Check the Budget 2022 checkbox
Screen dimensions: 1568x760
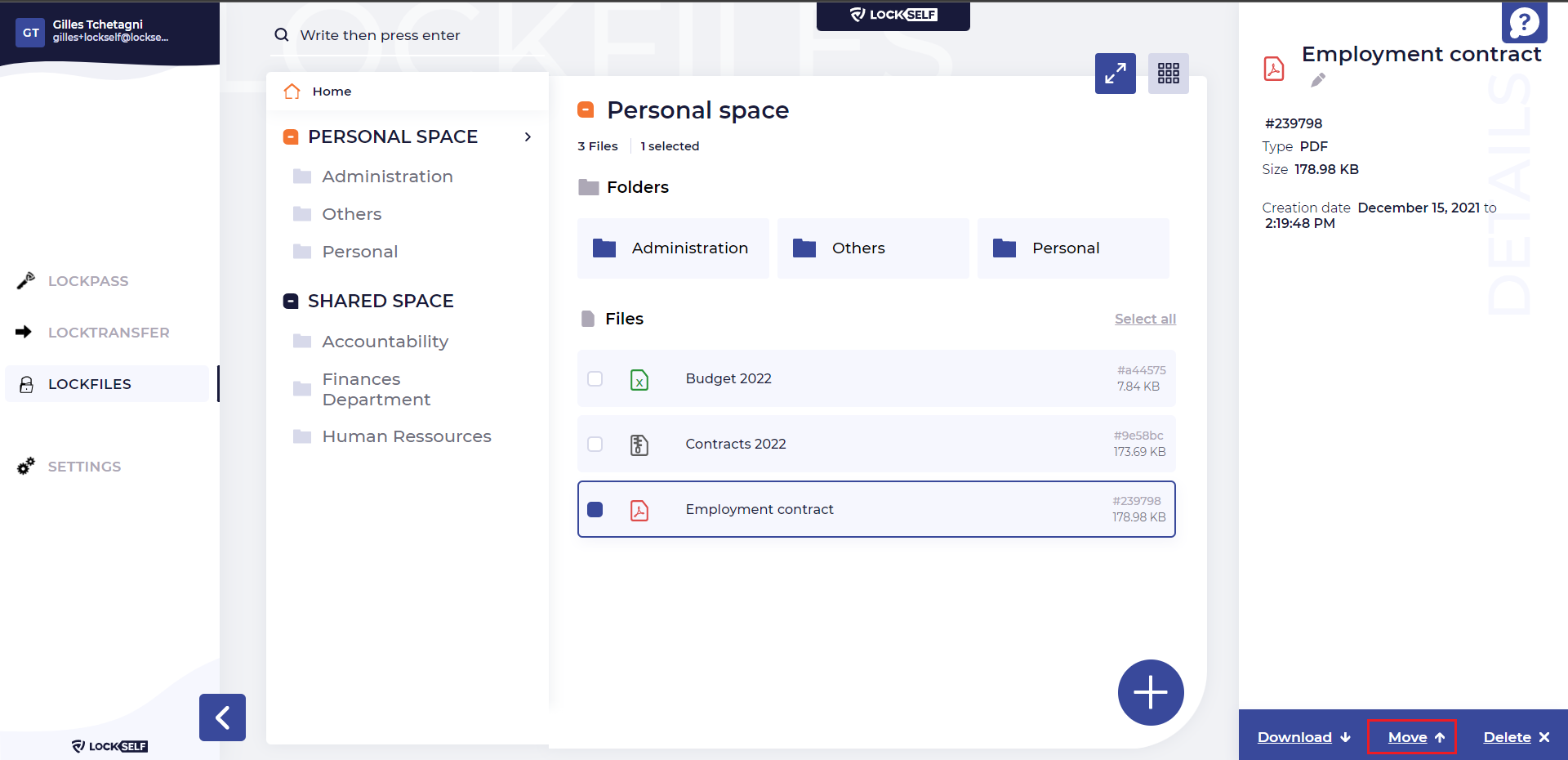pos(595,379)
